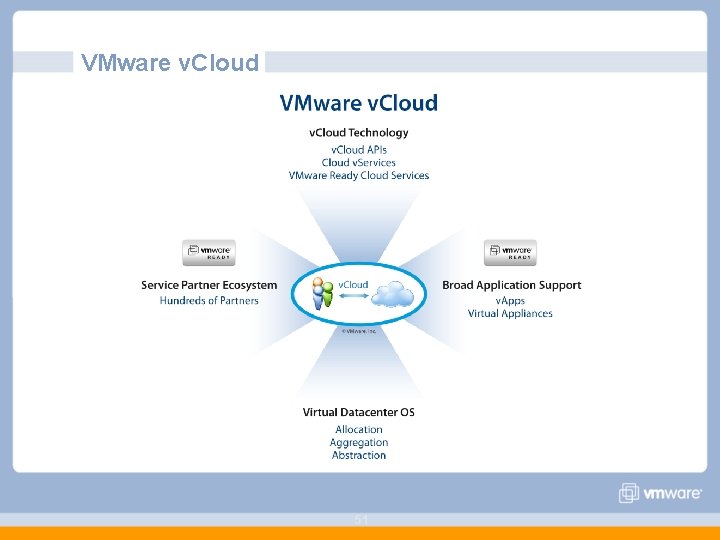Click the cloud icon in the oval
720x540 pixels.
392,294
